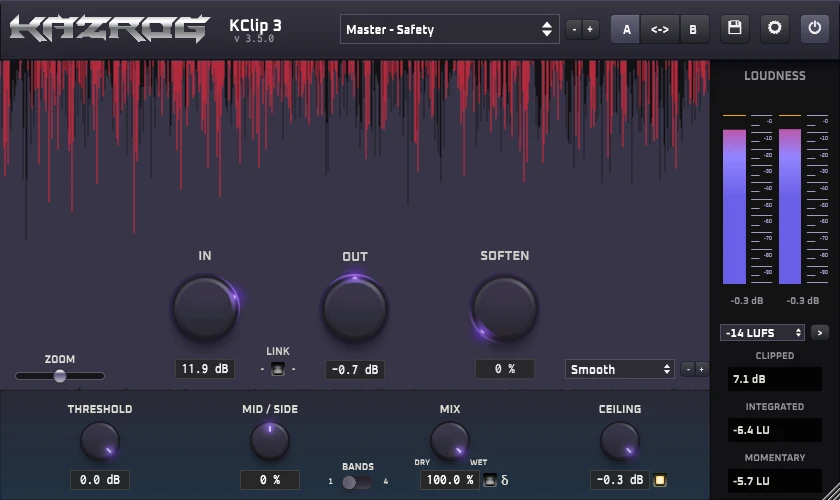
Task: Click the Zoom slider handle
Action: pos(60,376)
